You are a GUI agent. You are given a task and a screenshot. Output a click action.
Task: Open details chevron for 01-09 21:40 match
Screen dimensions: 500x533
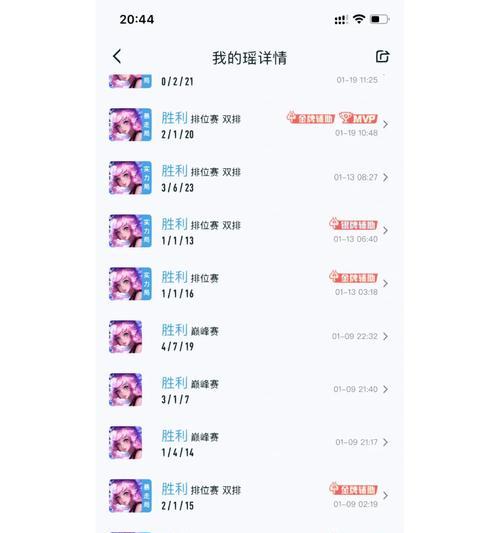(x=385, y=389)
